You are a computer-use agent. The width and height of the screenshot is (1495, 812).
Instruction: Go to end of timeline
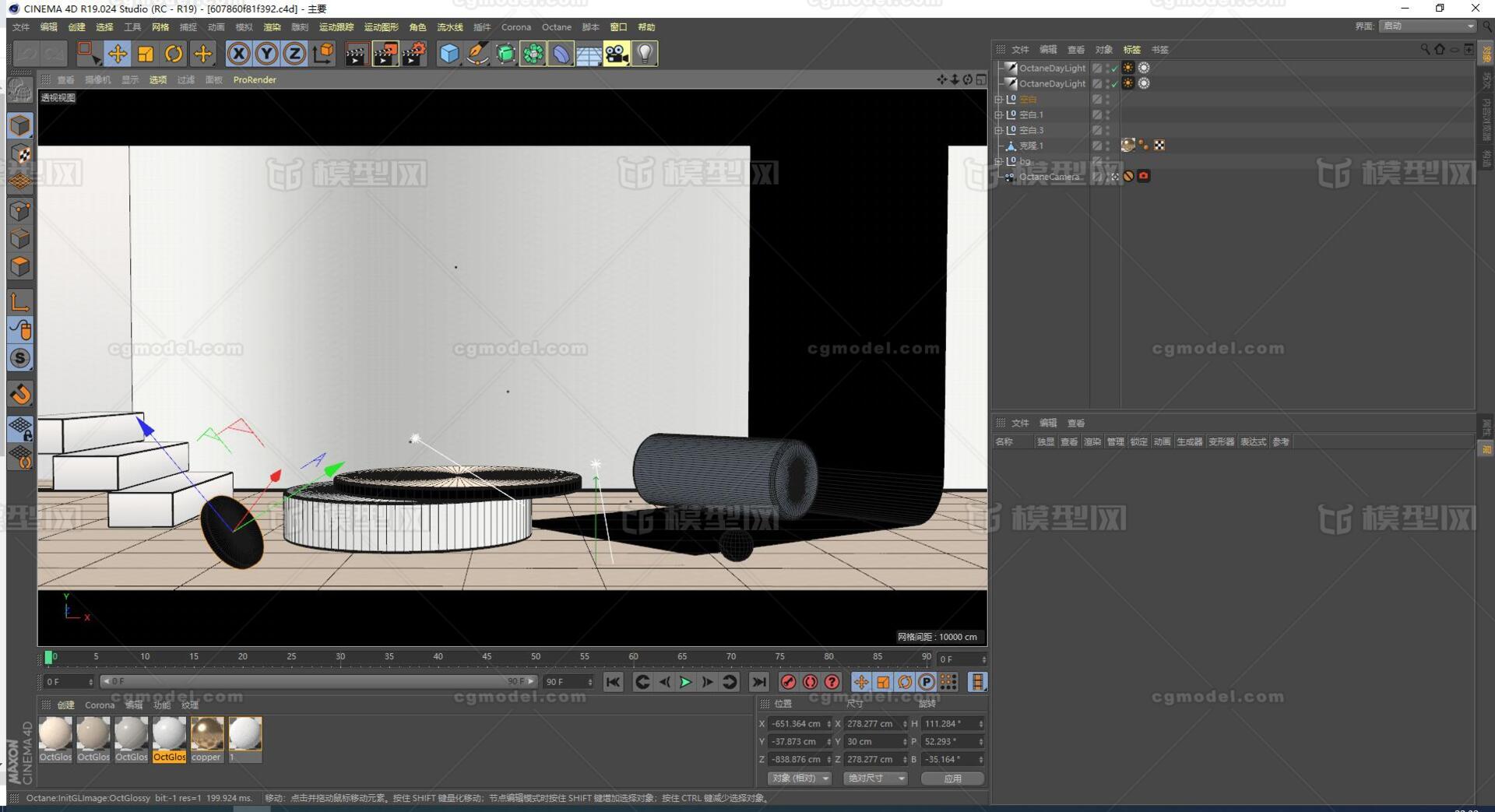pyautogui.click(x=758, y=682)
